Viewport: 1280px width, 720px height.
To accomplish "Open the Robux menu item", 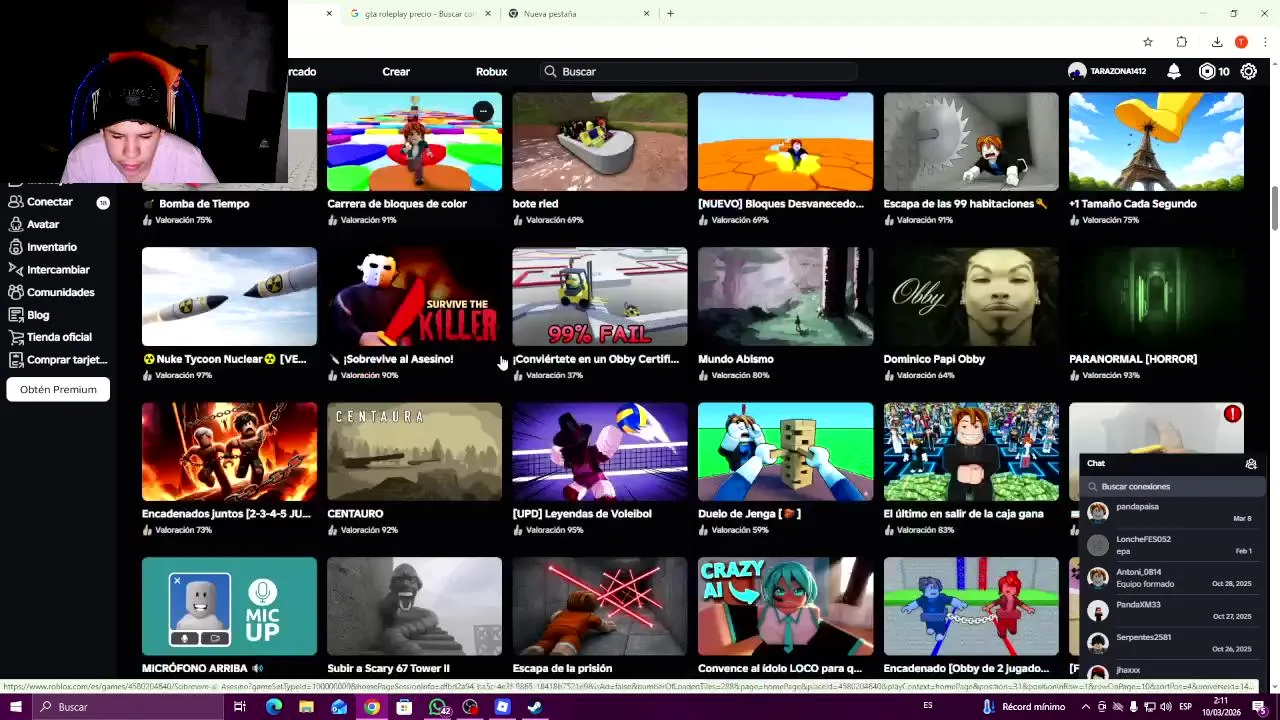I will tap(491, 72).
